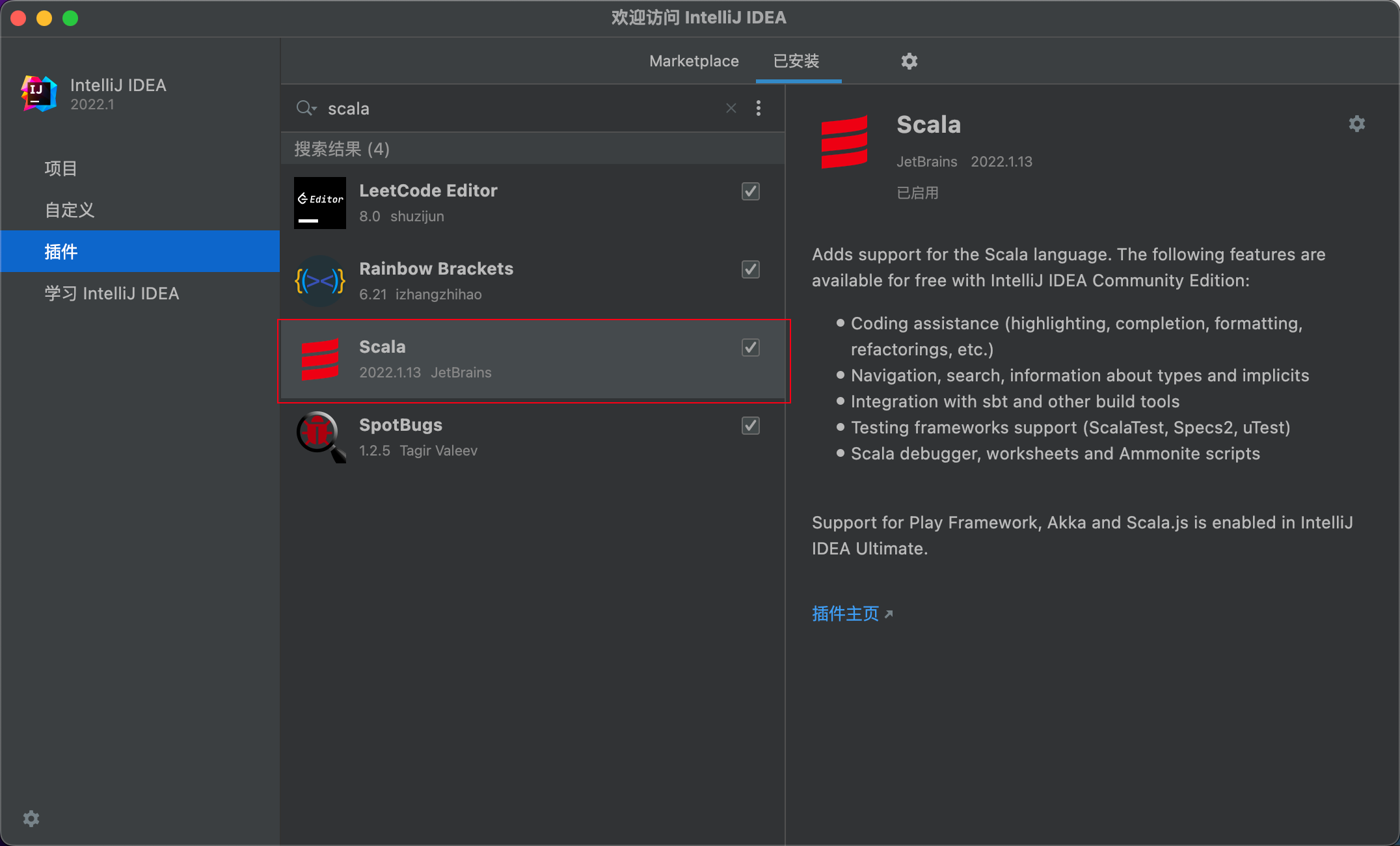
Task: Toggle the SpotBugs plugin checkbox
Action: coord(750,426)
